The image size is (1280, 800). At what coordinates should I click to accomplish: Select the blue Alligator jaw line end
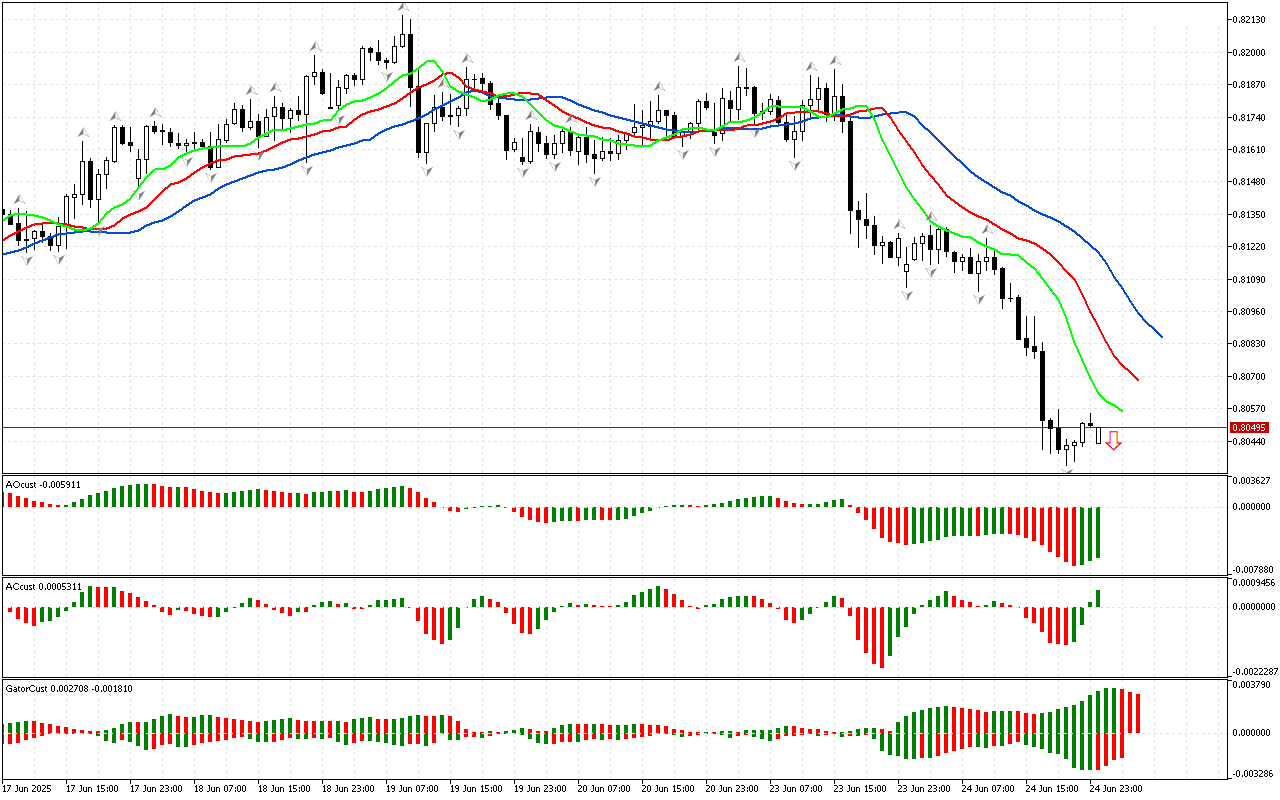1160,336
